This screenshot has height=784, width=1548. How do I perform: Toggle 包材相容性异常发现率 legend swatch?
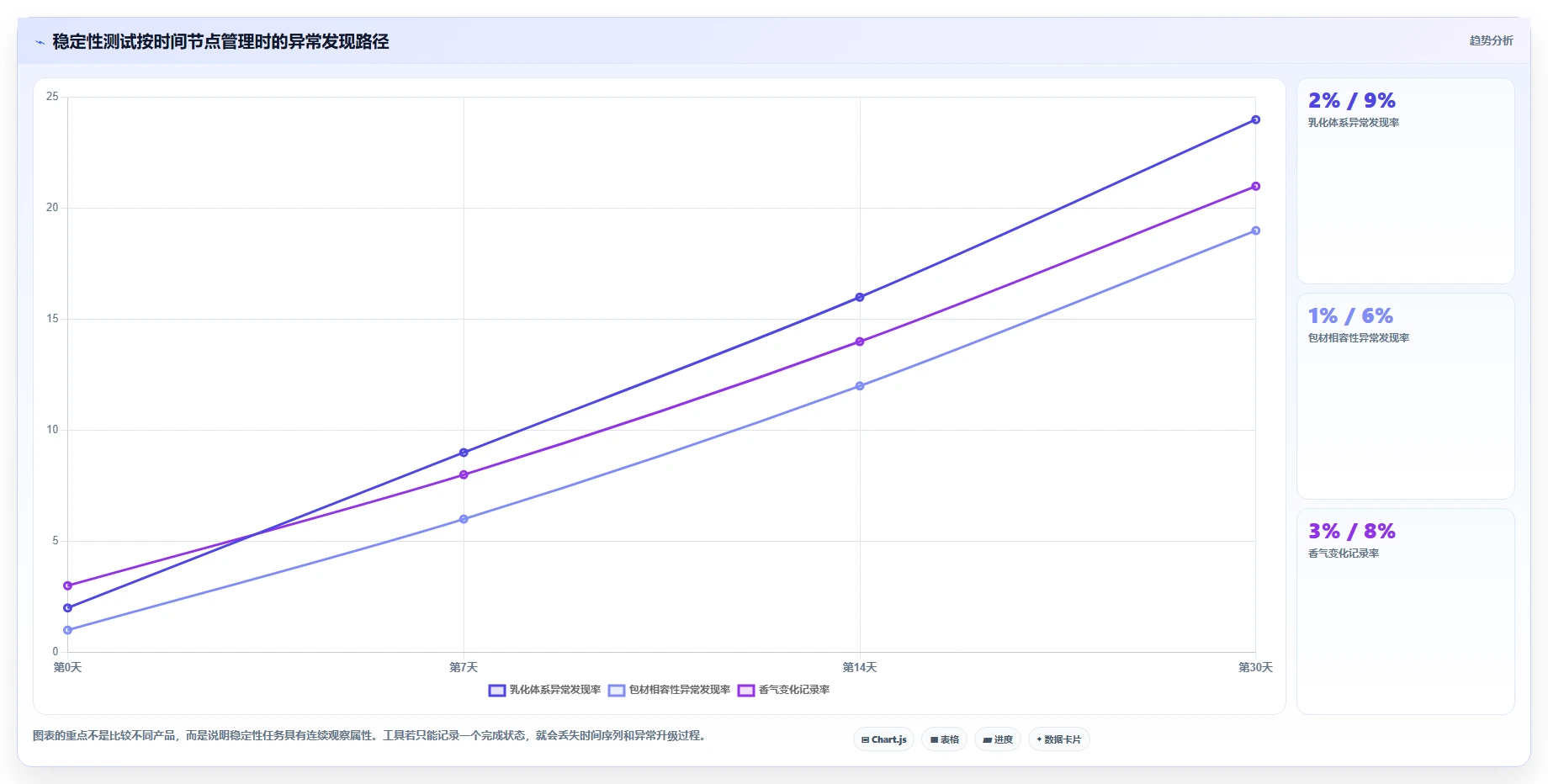617,691
